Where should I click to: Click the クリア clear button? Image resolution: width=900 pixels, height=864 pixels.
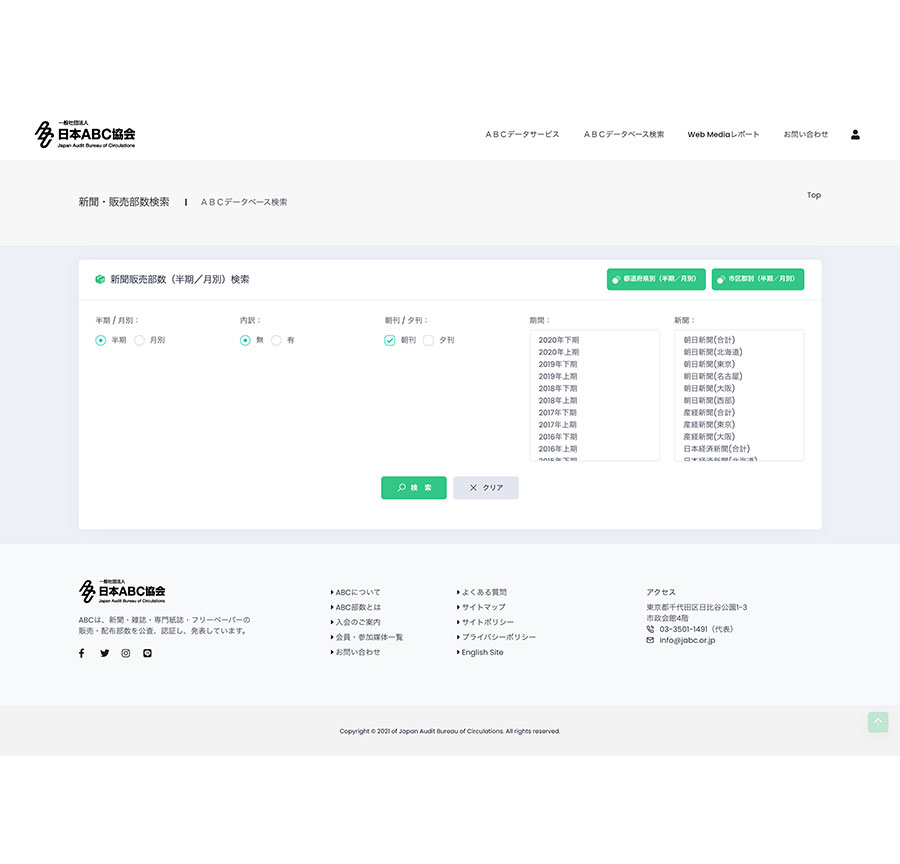tap(486, 487)
